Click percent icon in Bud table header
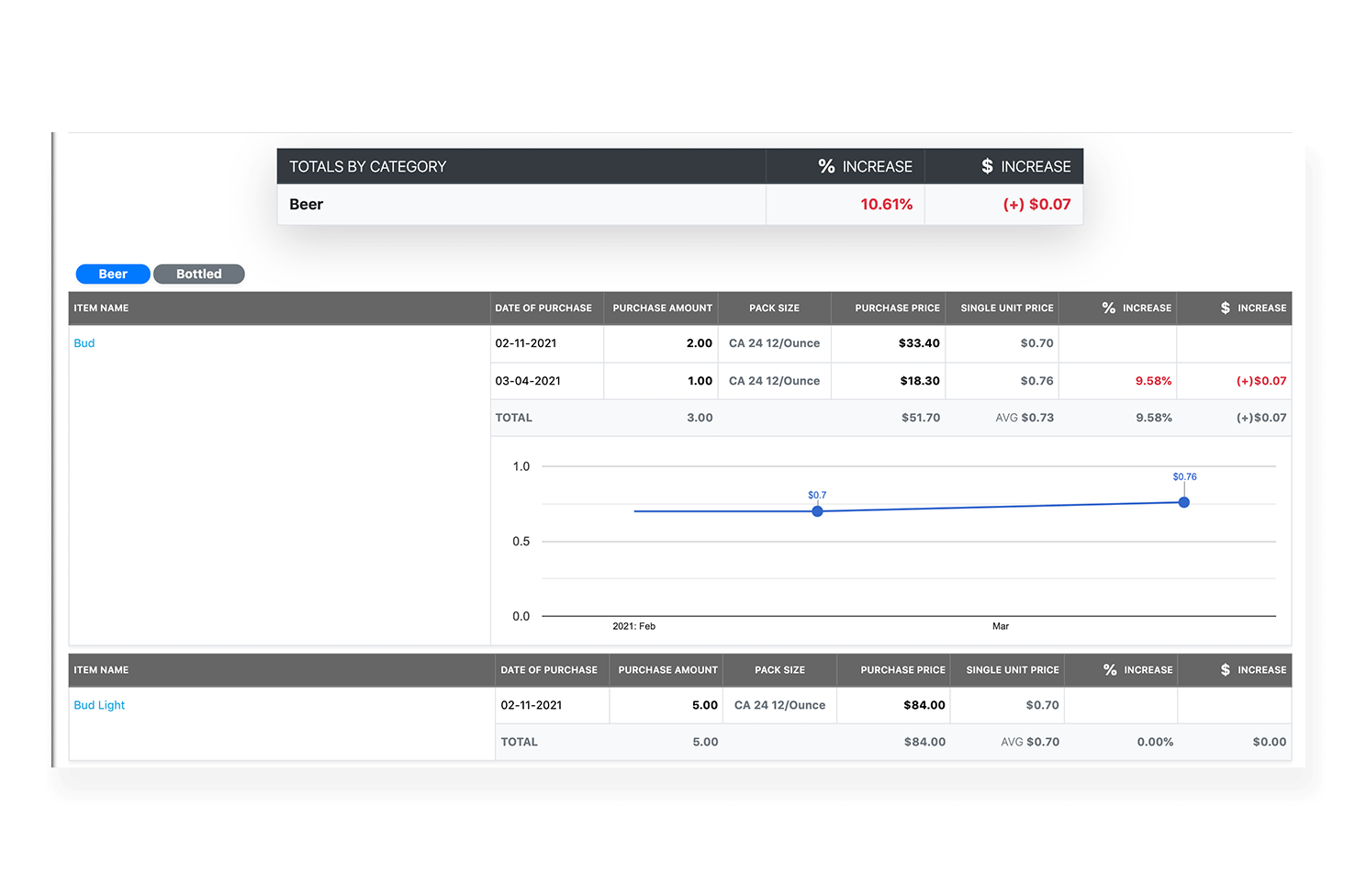This screenshot has height=896, width=1355. 1109,308
